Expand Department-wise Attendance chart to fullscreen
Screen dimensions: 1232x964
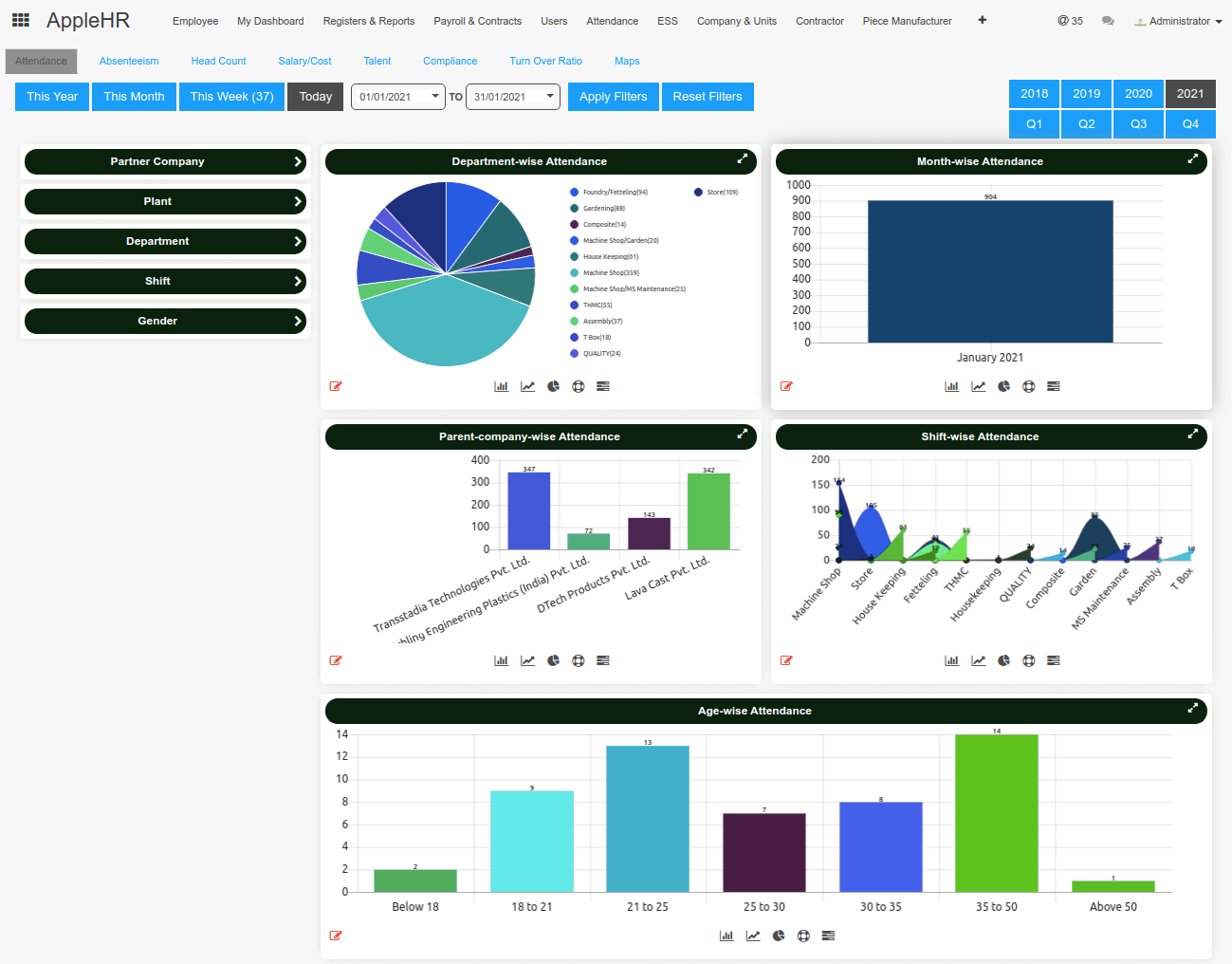point(743,159)
